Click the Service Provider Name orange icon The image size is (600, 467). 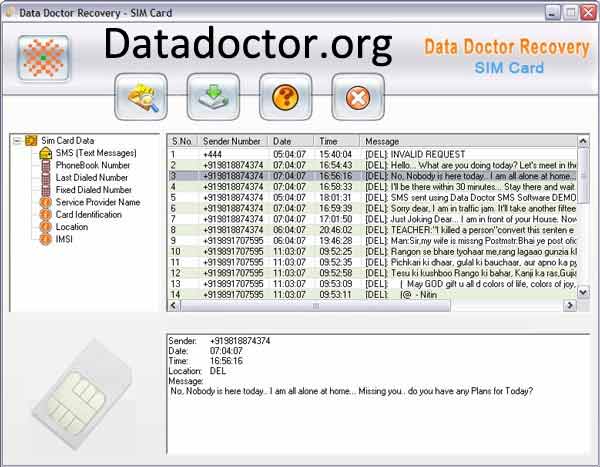coord(46,202)
